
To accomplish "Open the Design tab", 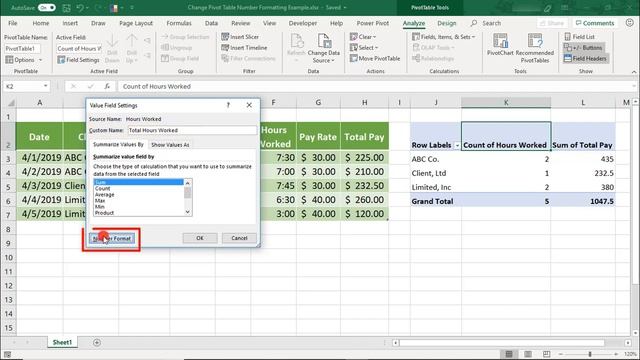I will click(x=447, y=23).
